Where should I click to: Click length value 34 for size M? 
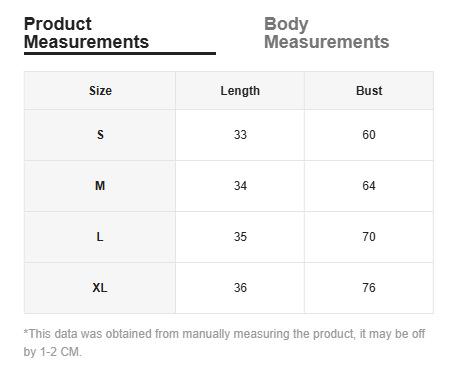[x=240, y=186]
